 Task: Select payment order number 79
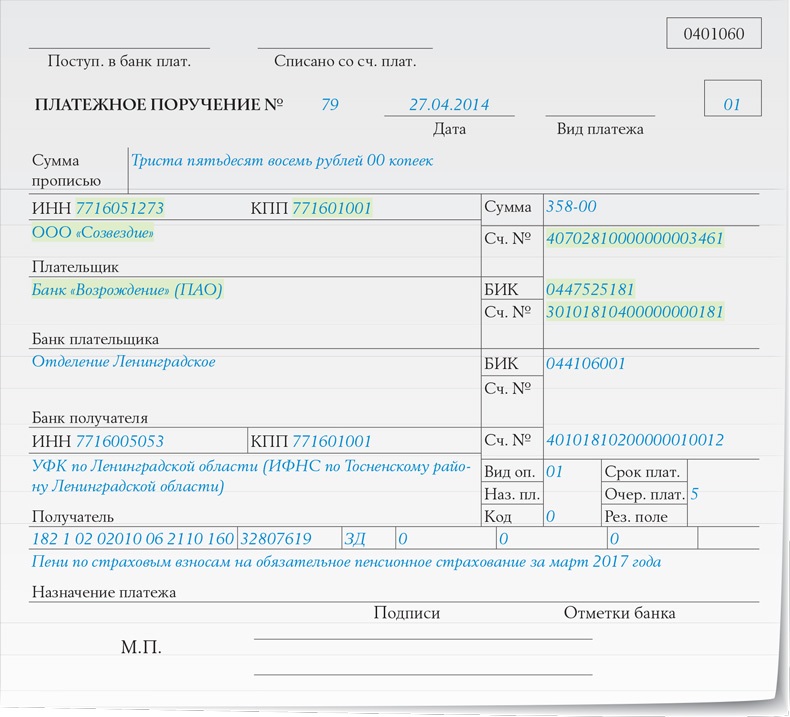pyautogui.click(x=330, y=104)
